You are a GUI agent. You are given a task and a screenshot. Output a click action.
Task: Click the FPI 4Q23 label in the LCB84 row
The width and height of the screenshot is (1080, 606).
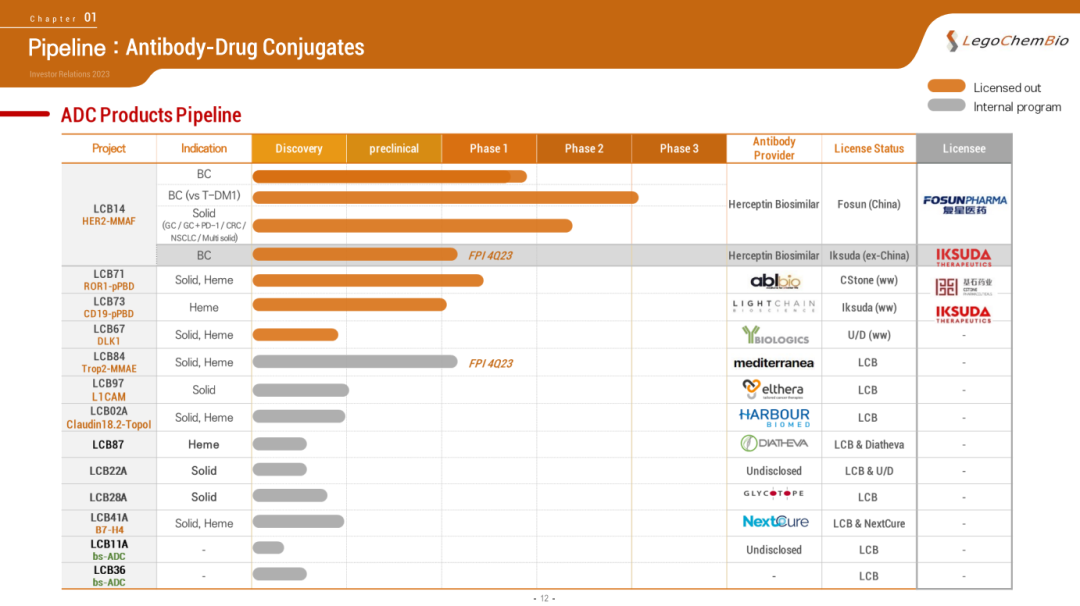pos(490,363)
